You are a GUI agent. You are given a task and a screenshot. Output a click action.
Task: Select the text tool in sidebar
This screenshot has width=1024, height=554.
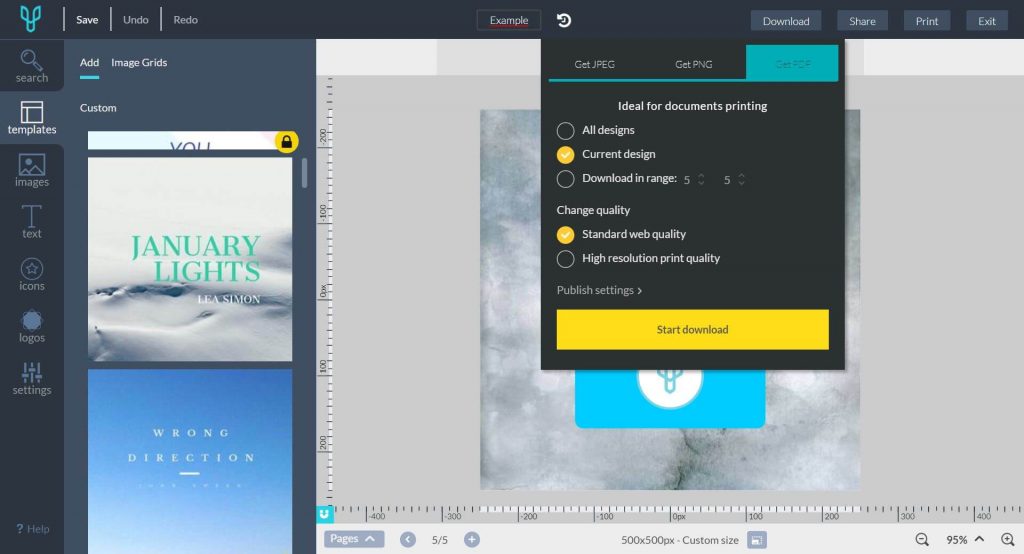click(31, 222)
